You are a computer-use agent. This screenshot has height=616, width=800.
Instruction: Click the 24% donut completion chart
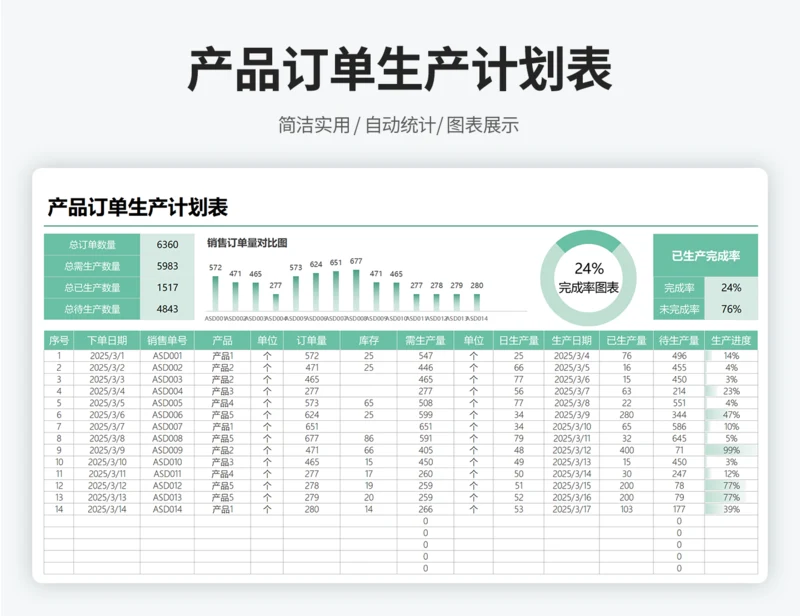pyautogui.click(x=588, y=278)
